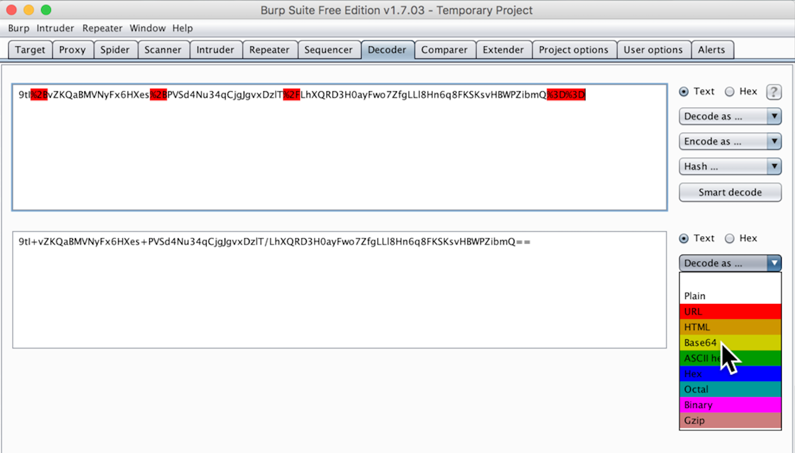795x453 pixels.
Task: Open the User options tab
Action: tap(653, 50)
